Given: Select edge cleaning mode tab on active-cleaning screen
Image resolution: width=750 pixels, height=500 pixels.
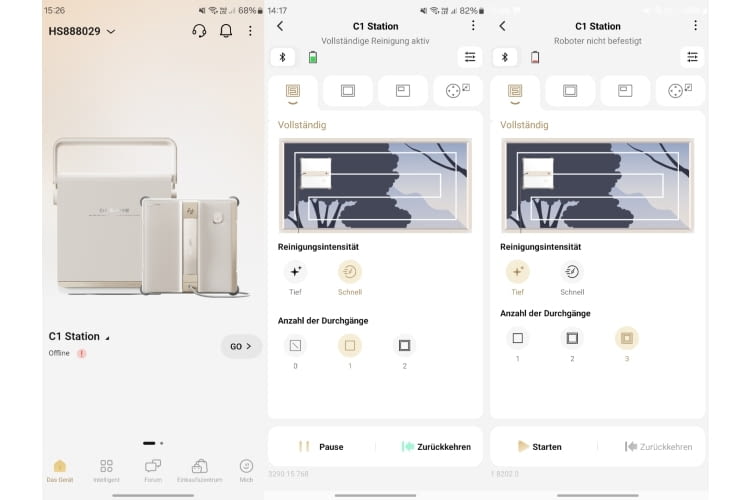Looking at the screenshot, I should pyautogui.click(x=348, y=91).
